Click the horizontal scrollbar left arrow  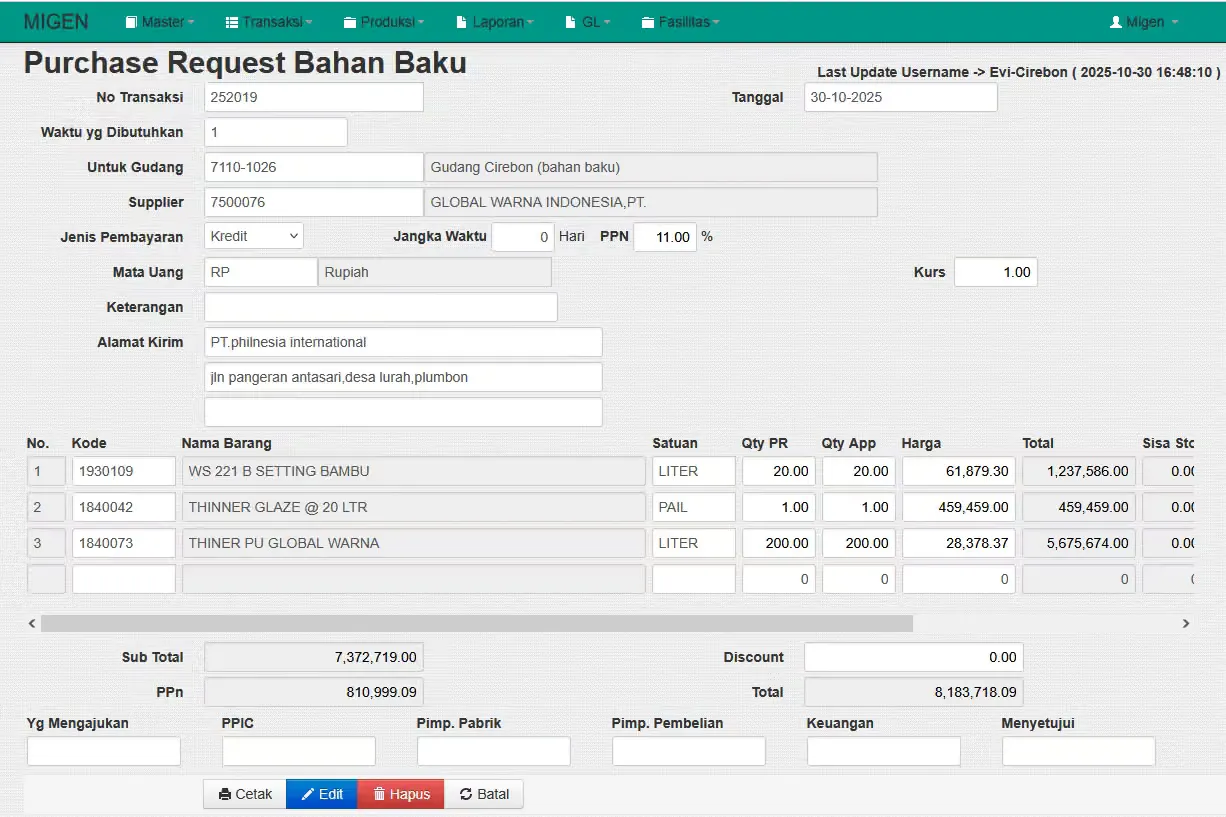[x=32, y=623]
